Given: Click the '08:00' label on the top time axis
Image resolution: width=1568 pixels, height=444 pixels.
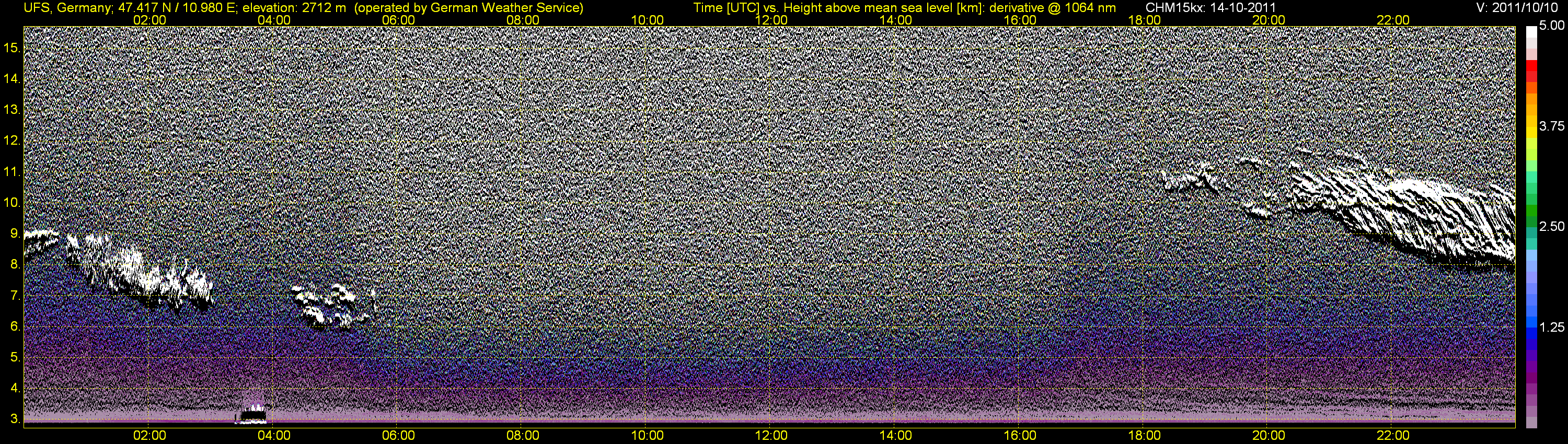Looking at the screenshot, I should tap(522, 20).
